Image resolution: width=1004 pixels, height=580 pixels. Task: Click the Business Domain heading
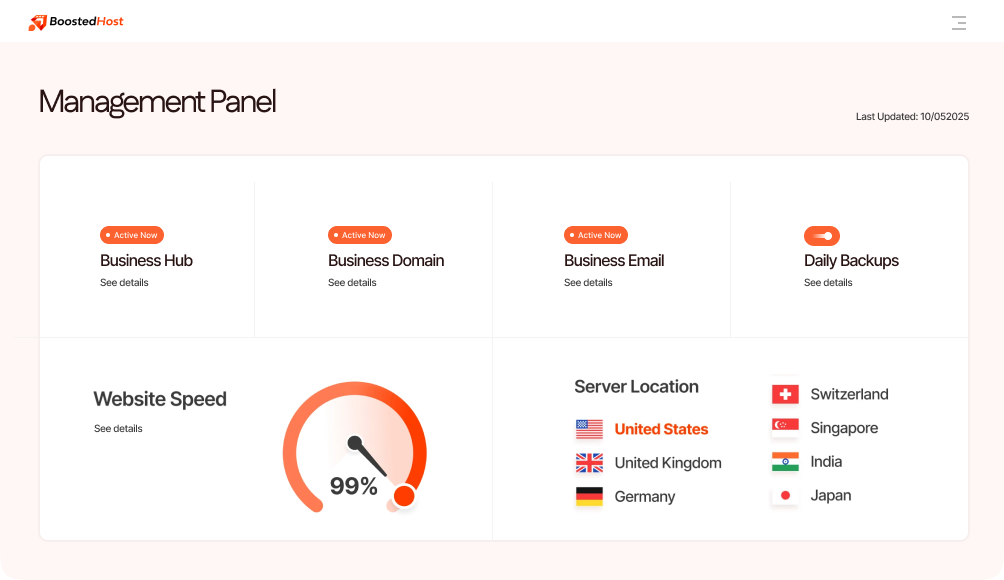[386, 261]
